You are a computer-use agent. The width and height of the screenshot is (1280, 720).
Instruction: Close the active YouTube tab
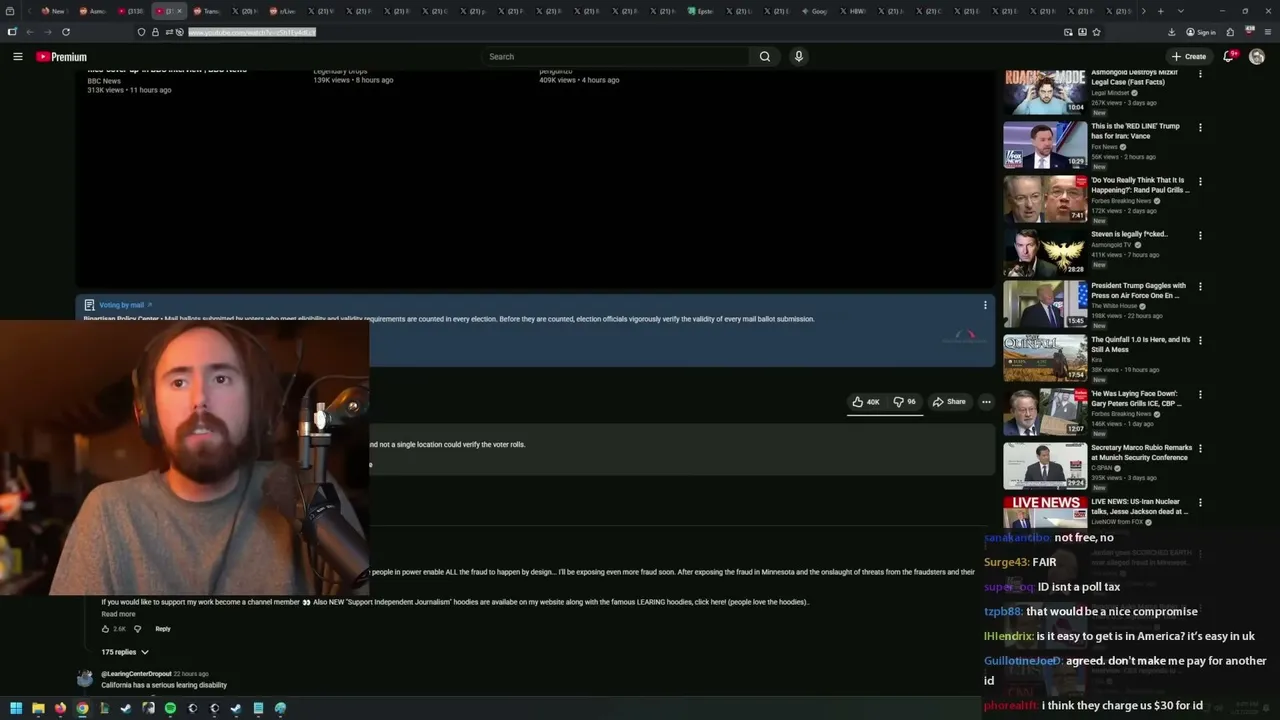pos(179,11)
